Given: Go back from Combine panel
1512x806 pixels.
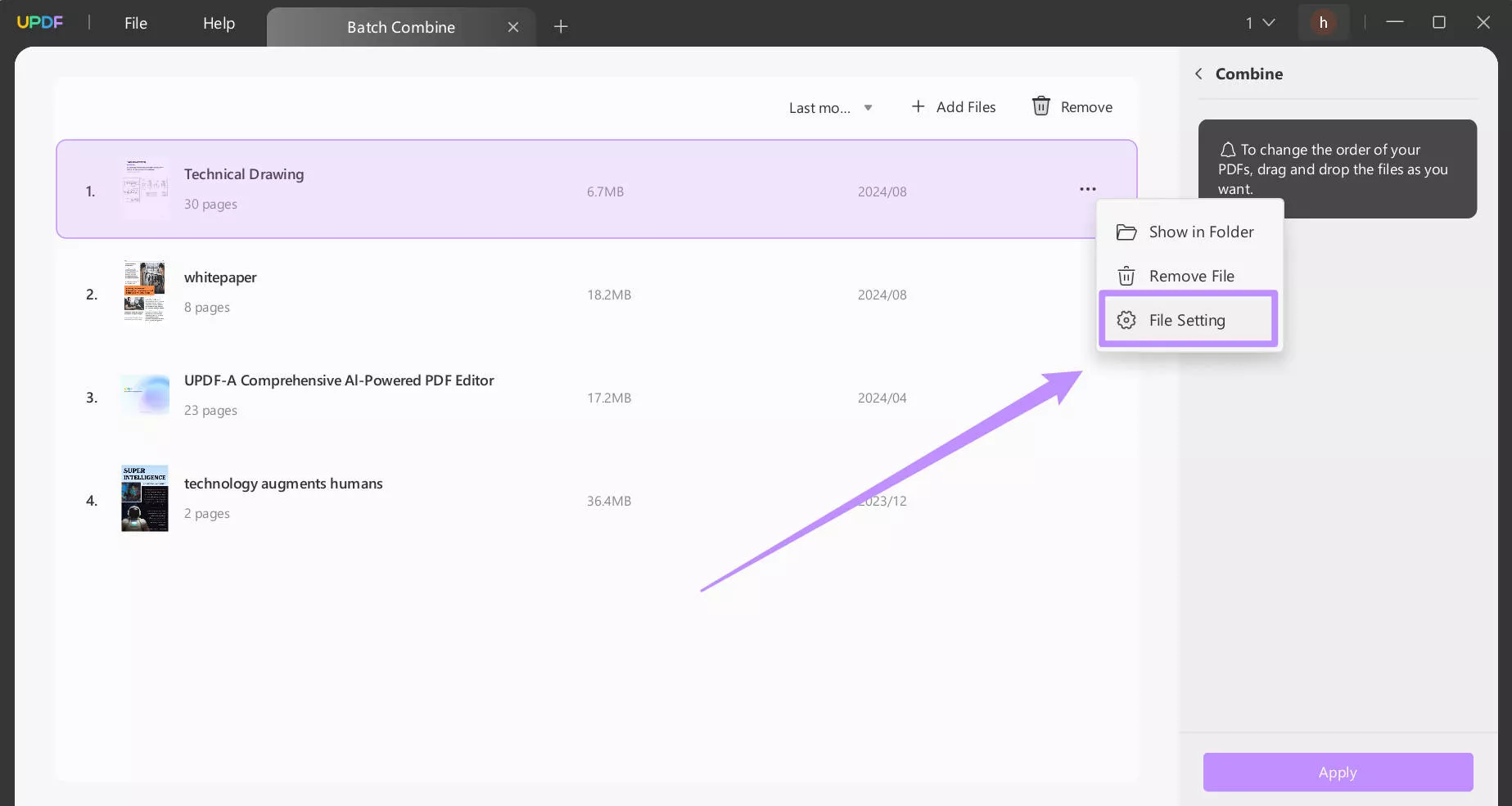Looking at the screenshot, I should tap(1198, 74).
